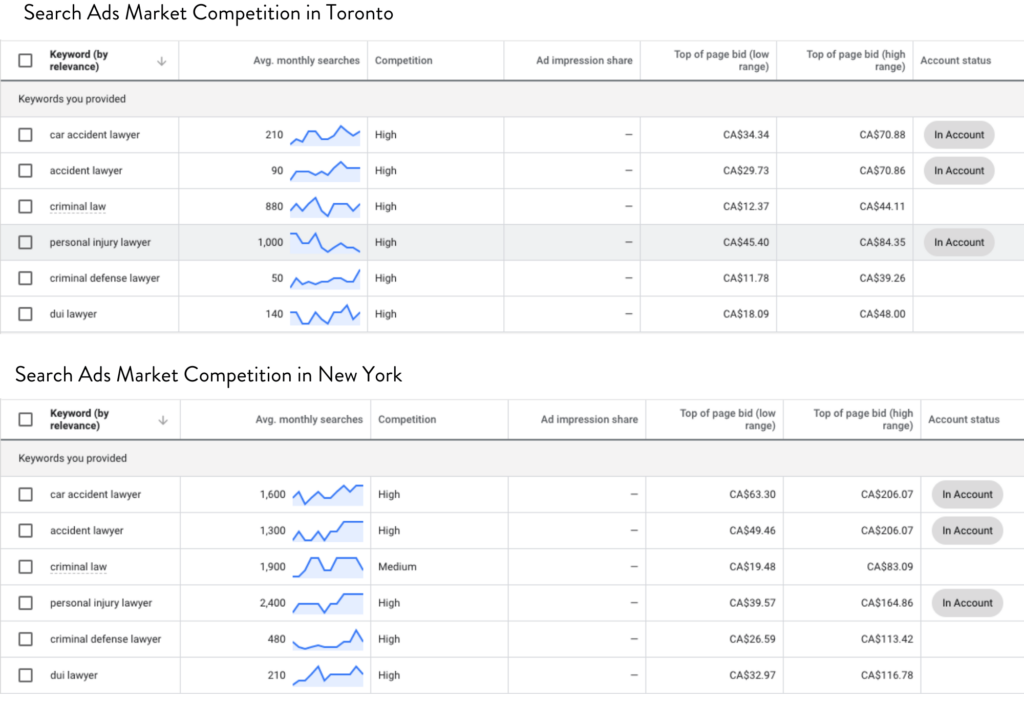Image resolution: width=1024 pixels, height=724 pixels.
Task: Click trend sparkline for Toronto personal injury lawyer
Action: click(x=324, y=242)
